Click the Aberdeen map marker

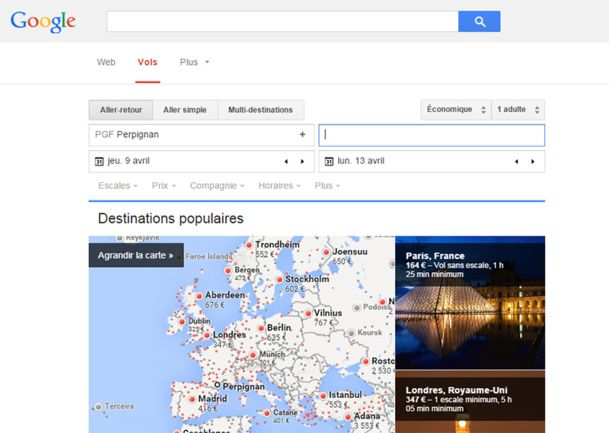[x=199, y=296]
